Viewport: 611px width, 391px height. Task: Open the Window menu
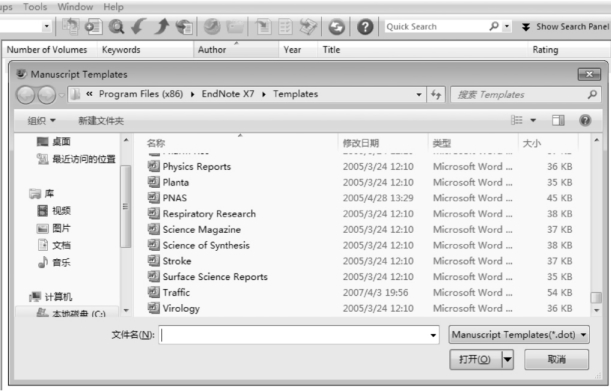(75, 7)
